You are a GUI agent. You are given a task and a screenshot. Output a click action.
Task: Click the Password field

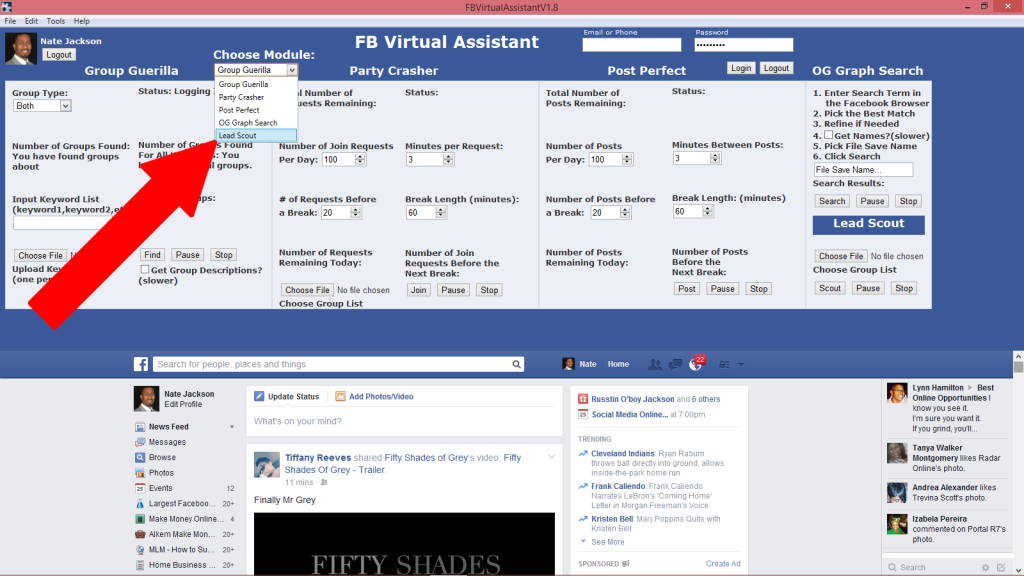pyautogui.click(x=744, y=44)
